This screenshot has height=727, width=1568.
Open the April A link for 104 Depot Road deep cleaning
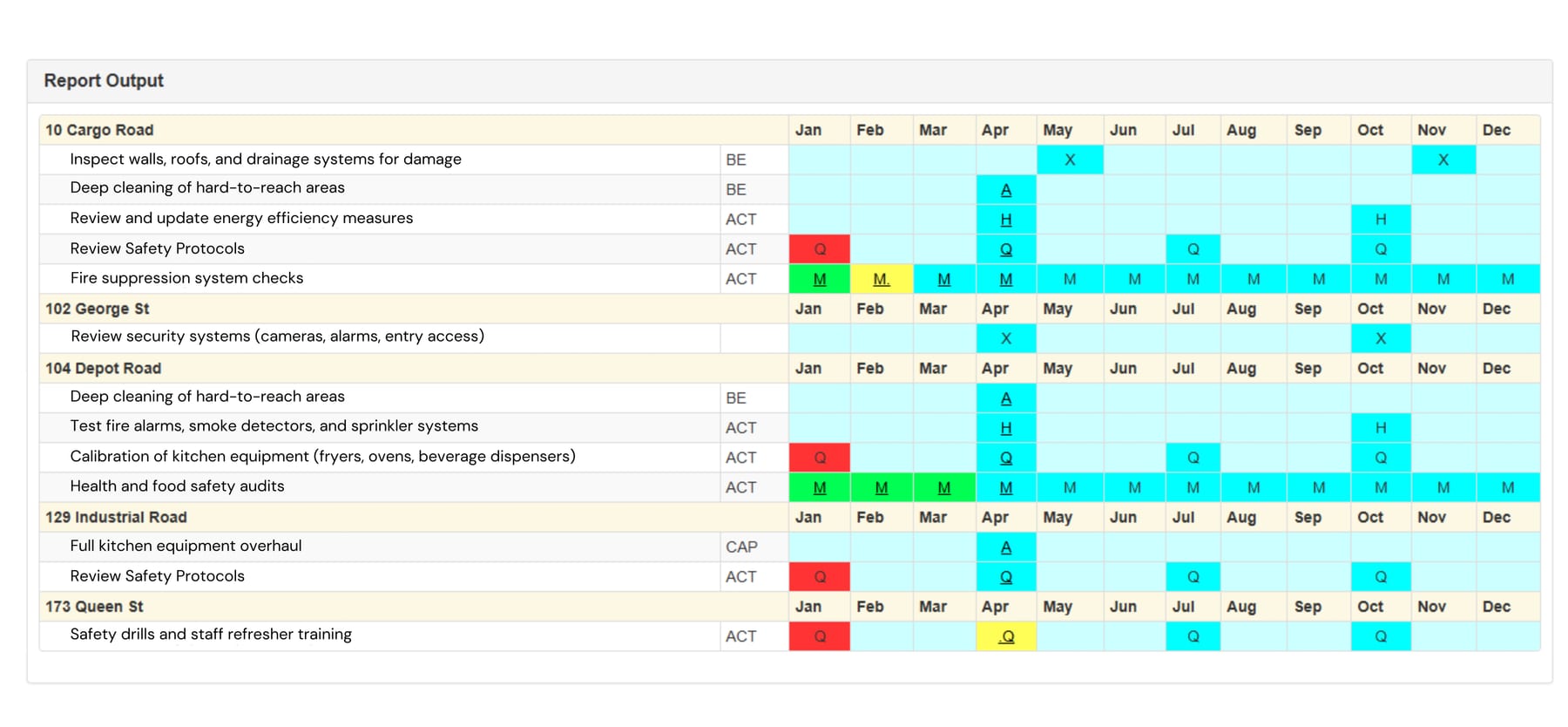(1006, 398)
